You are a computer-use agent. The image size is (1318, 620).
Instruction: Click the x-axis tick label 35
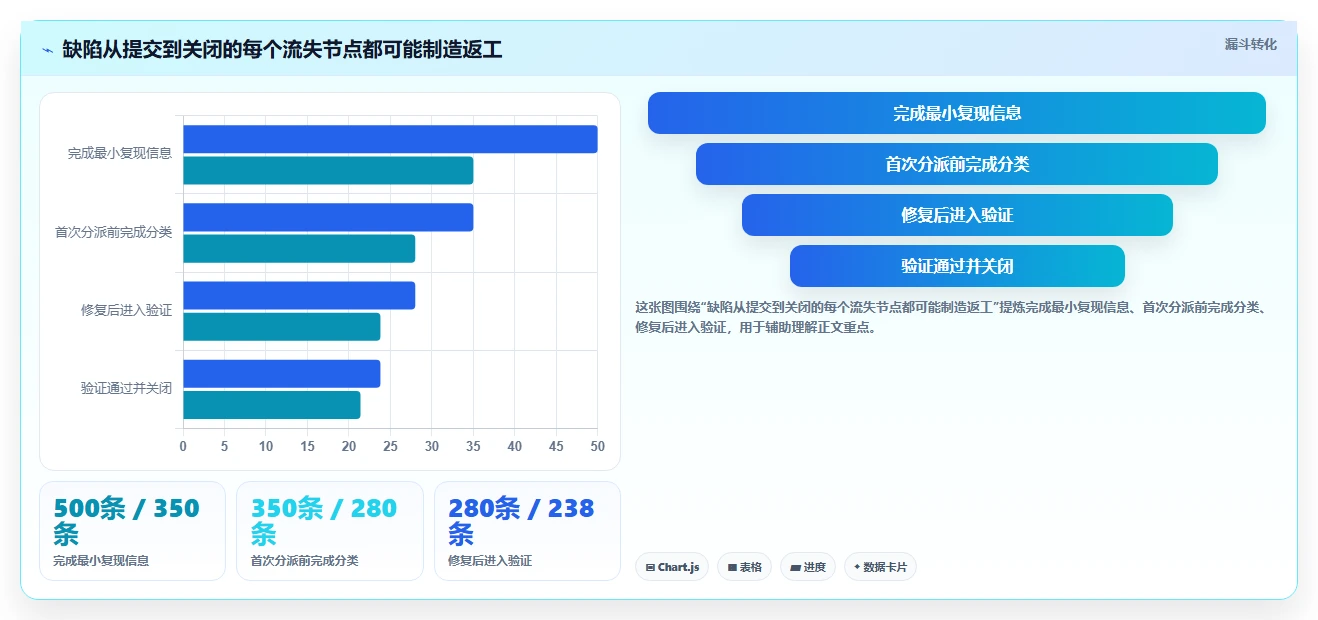coord(473,446)
